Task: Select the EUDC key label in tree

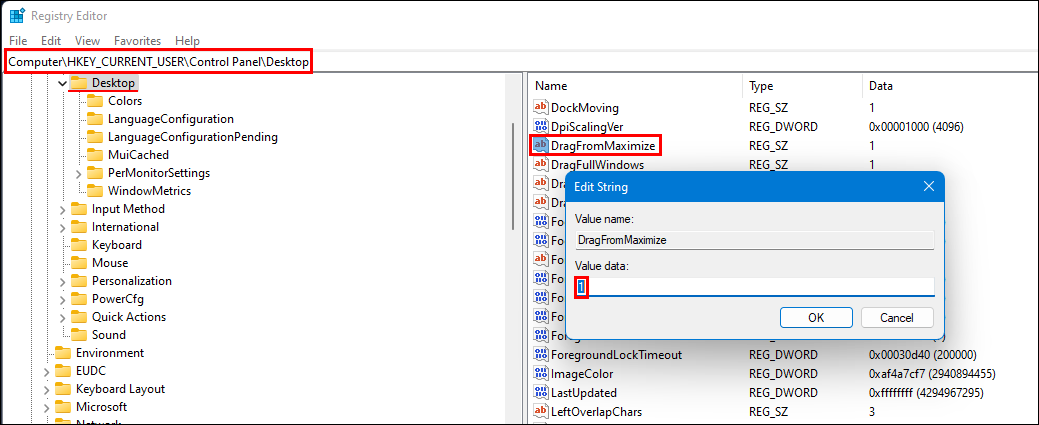Action: click(91, 370)
